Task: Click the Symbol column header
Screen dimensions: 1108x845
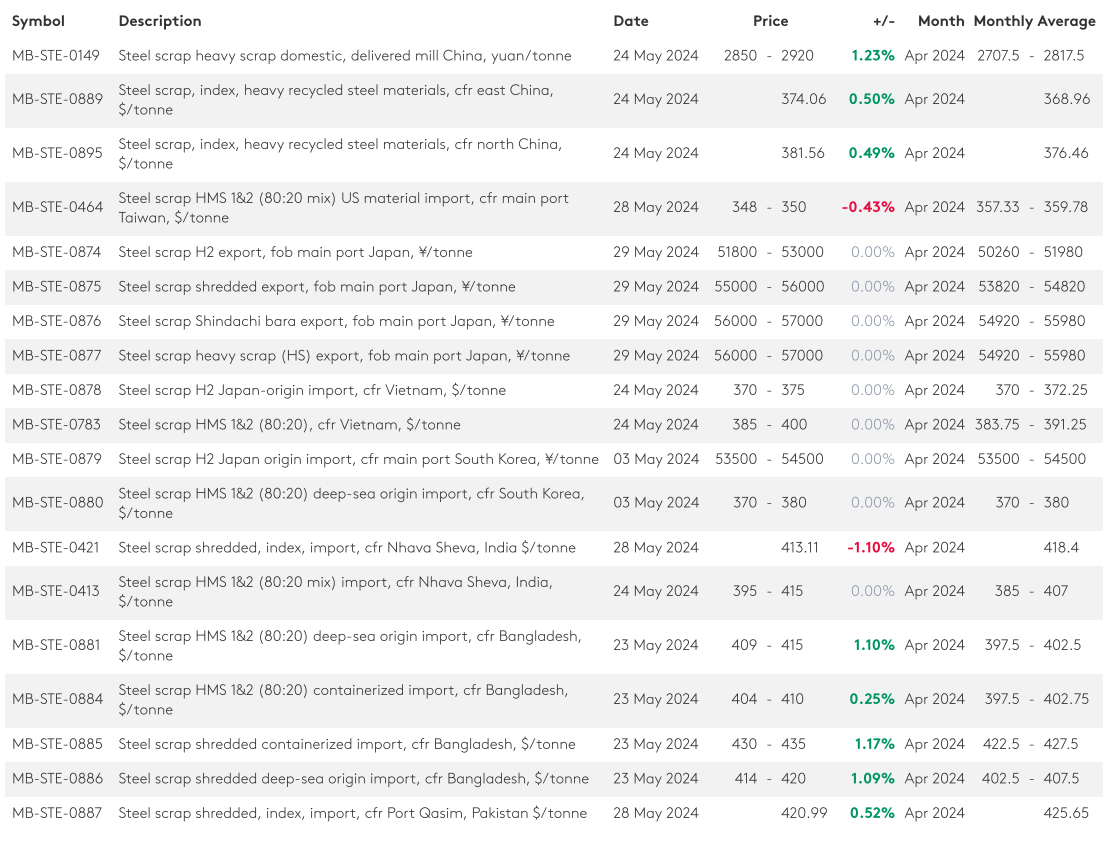Action: pyautogui.click(x=38, y=21)
